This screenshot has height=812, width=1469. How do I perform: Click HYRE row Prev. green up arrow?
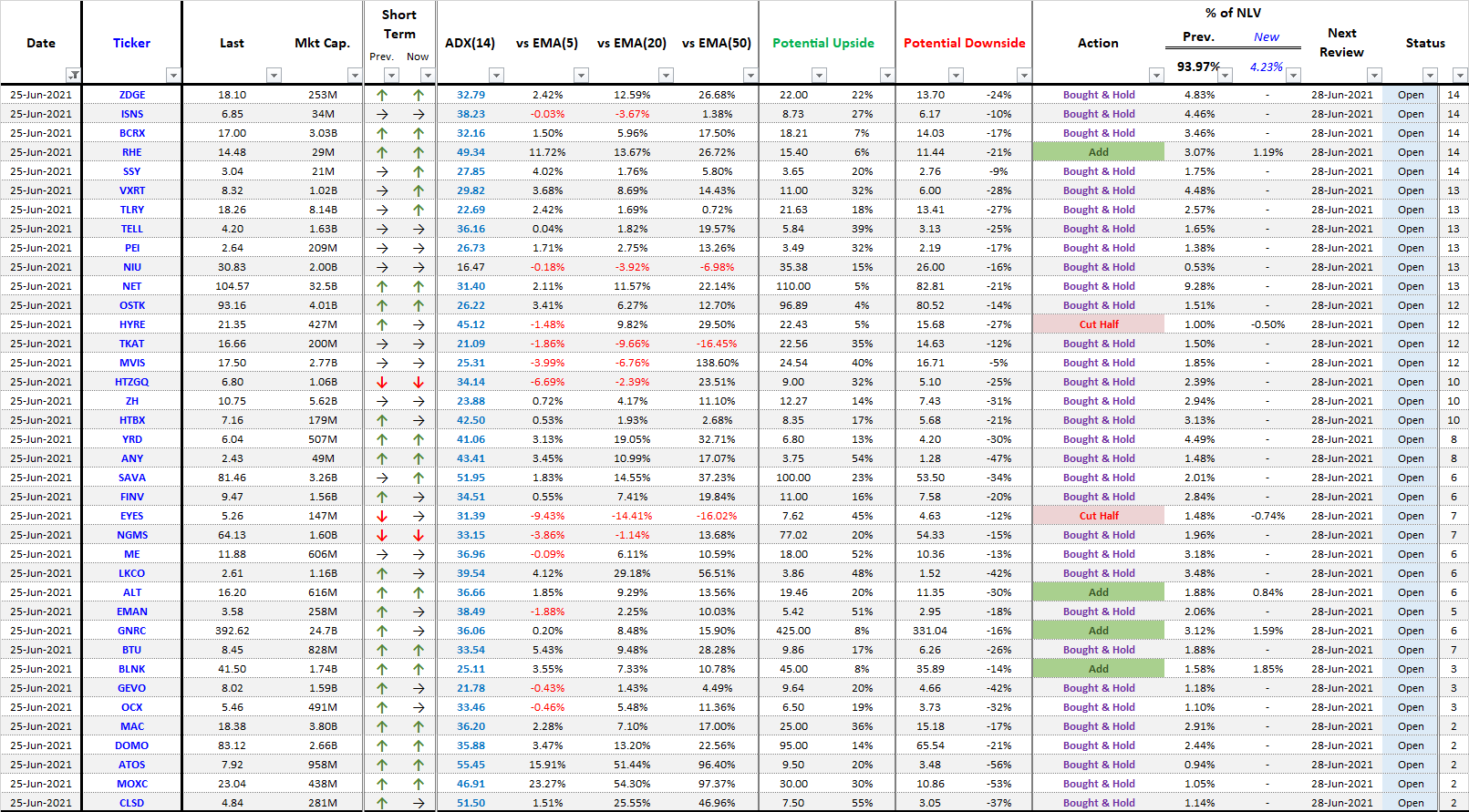point(382,324)
